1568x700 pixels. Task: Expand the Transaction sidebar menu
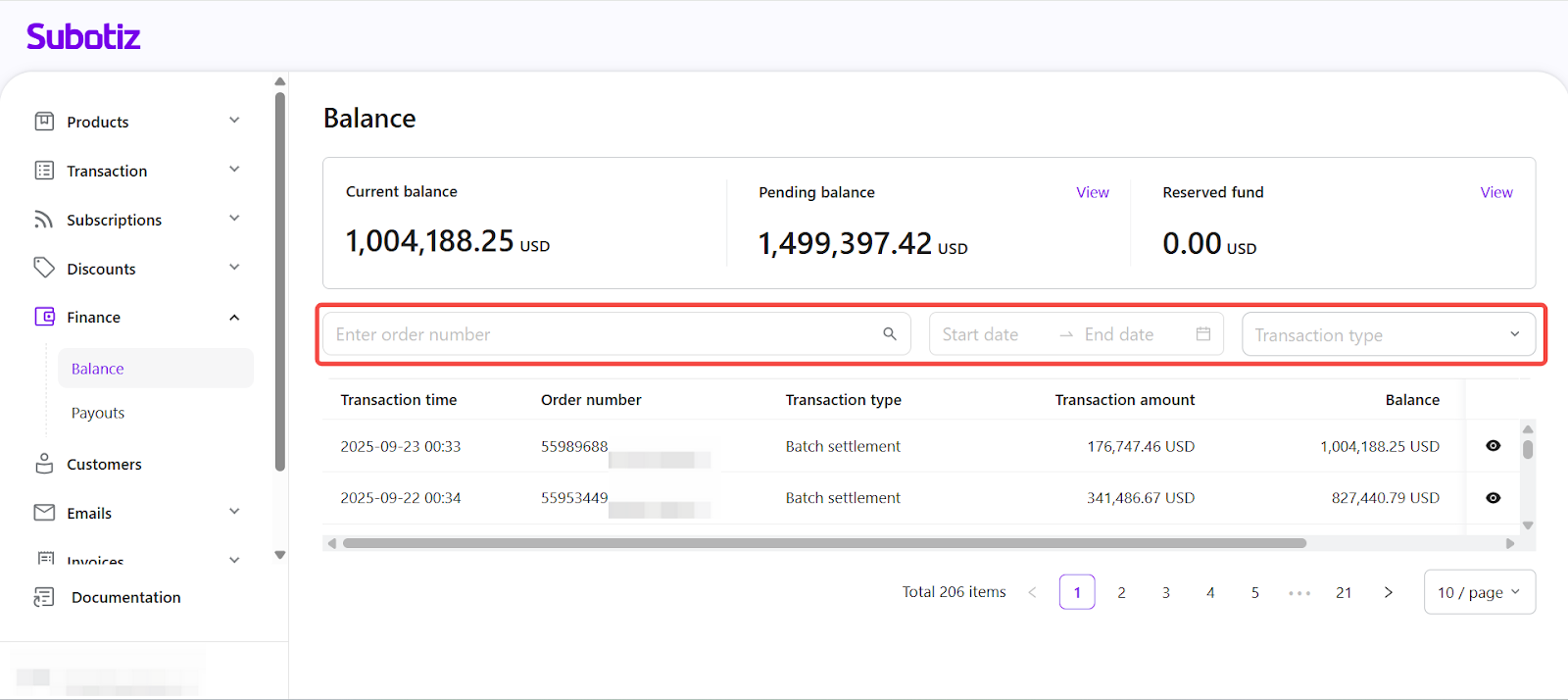[x=234, y=171]
